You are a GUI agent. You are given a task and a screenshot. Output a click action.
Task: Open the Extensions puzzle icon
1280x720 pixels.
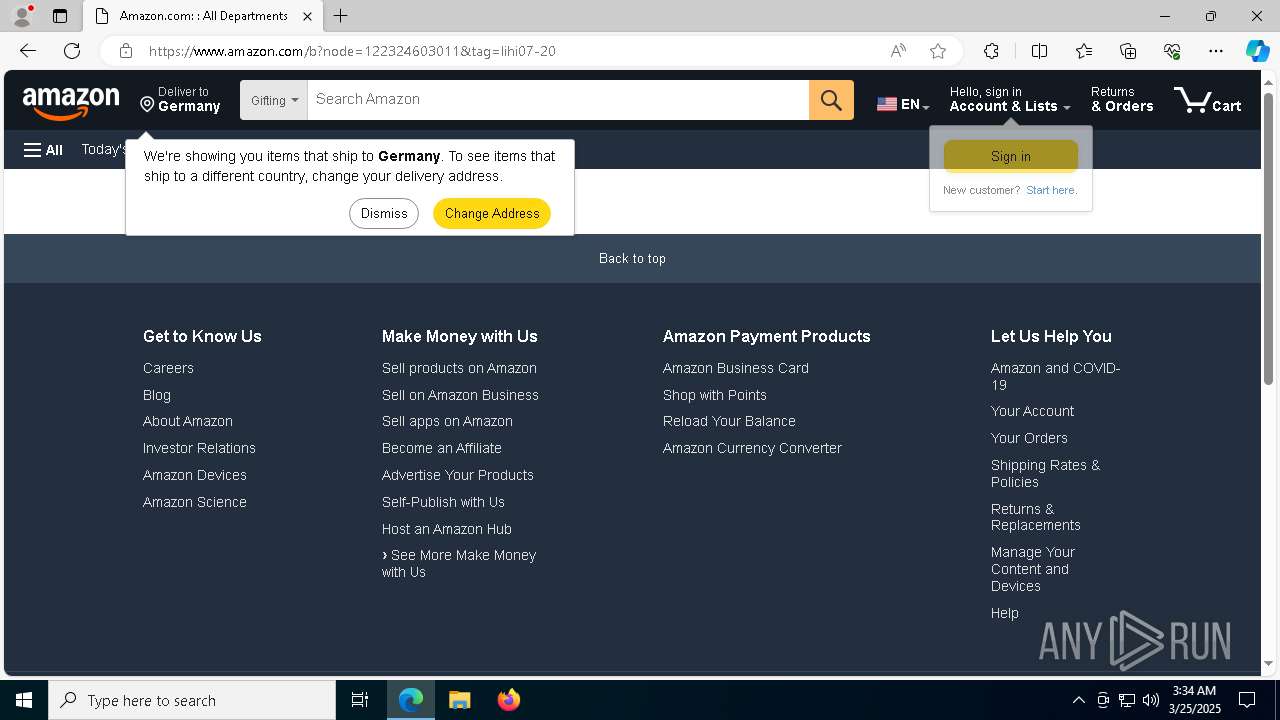pyautogui.click(x=991, y=51)
